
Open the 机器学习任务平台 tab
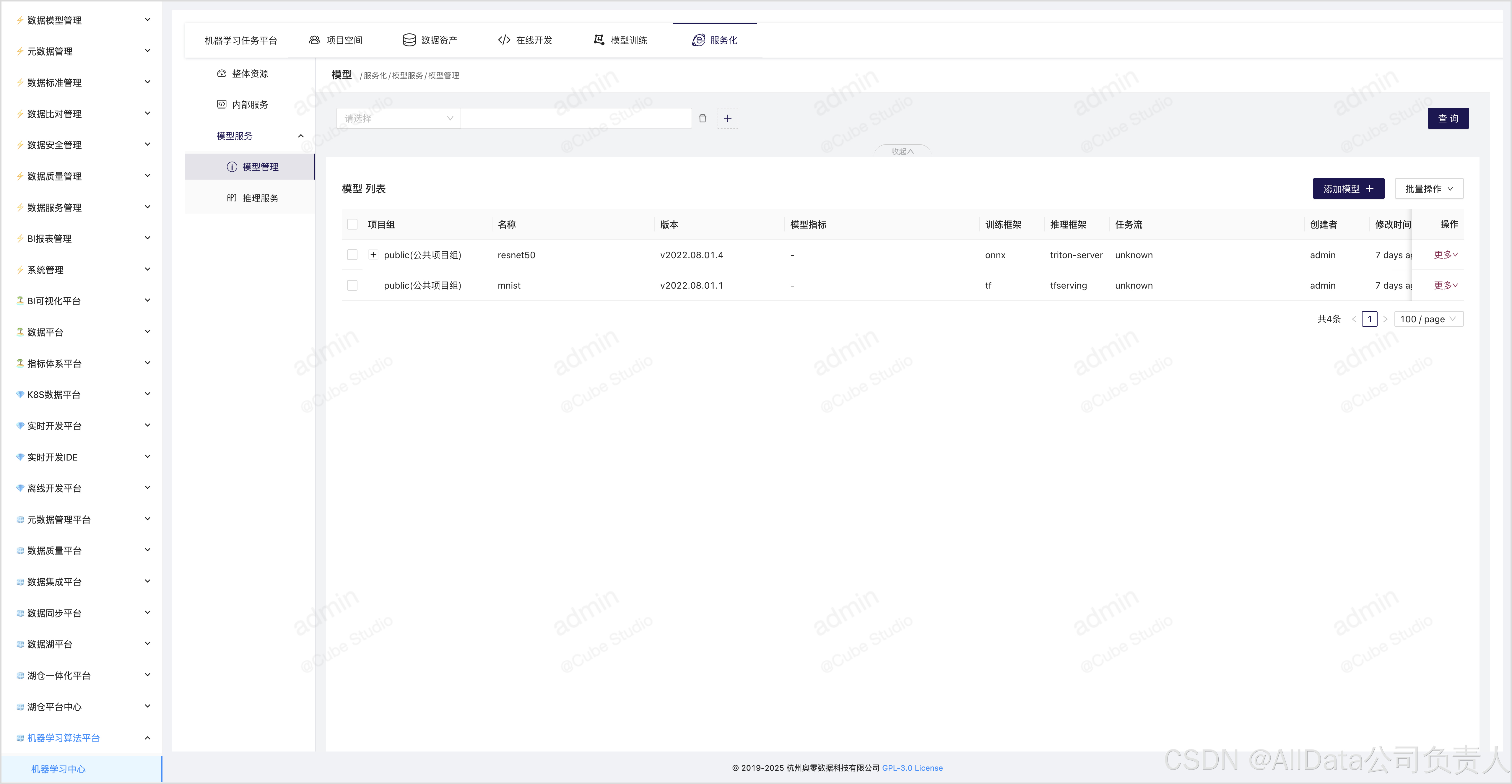pyautogui.click(x=241, y=40)
